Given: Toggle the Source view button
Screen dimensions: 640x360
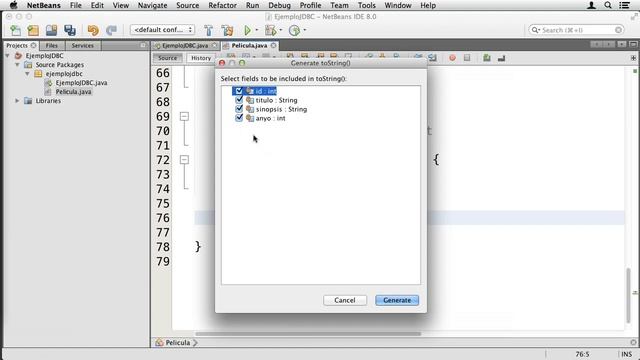Looking at the screenshot, I should pyautogui.click(x=168, y=58).
